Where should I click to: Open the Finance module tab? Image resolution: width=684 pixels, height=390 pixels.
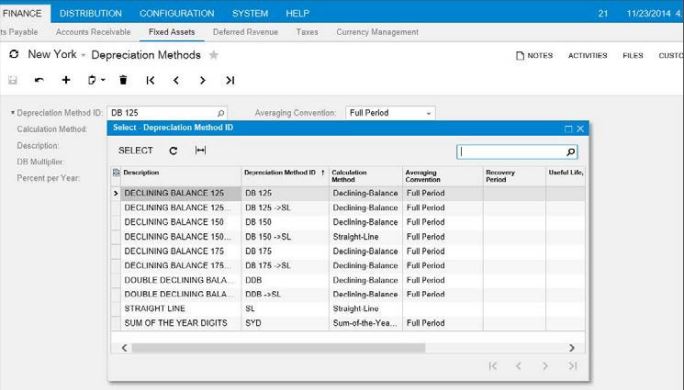(x=22, y=13)
